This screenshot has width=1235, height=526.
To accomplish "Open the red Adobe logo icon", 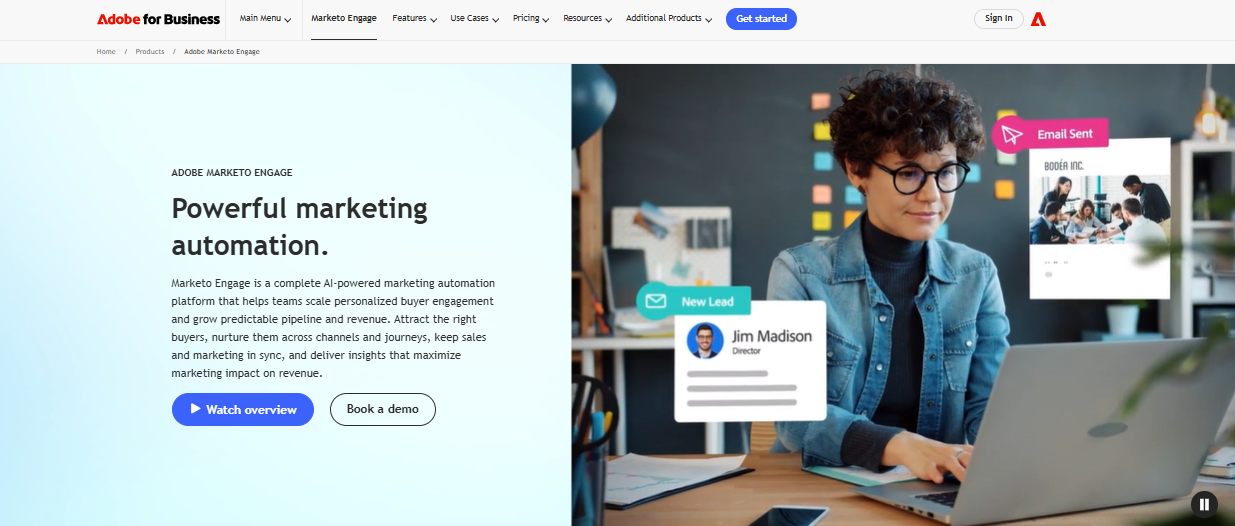I will [x=1038, y=19].
